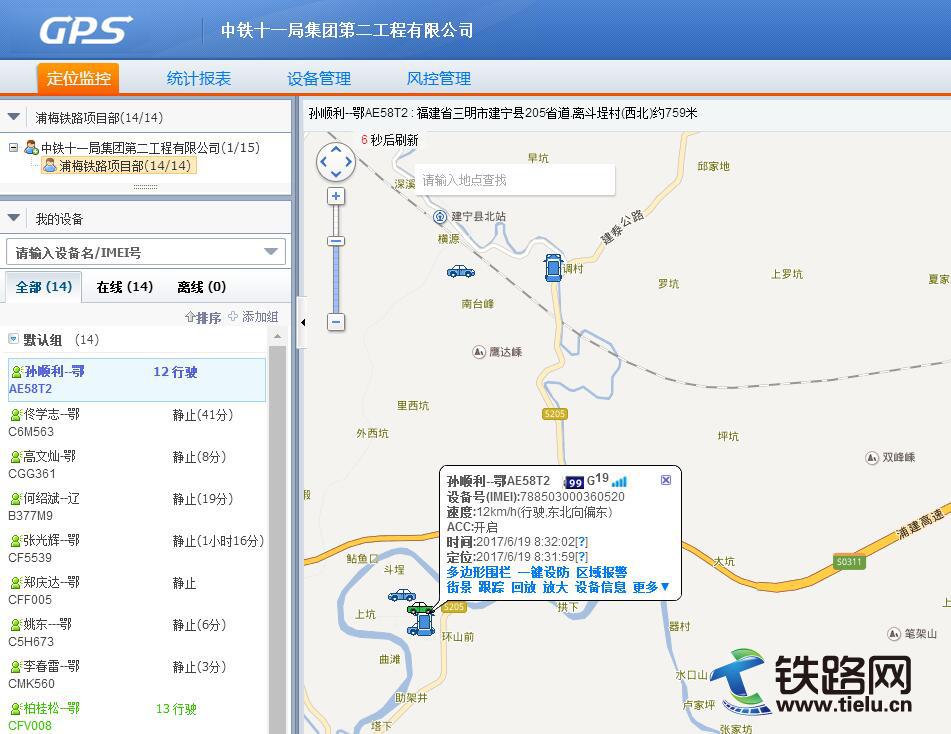Select device 李春雷--鄂 CMK560
Viewport: 951px width, 734px height.
(137, 675)
